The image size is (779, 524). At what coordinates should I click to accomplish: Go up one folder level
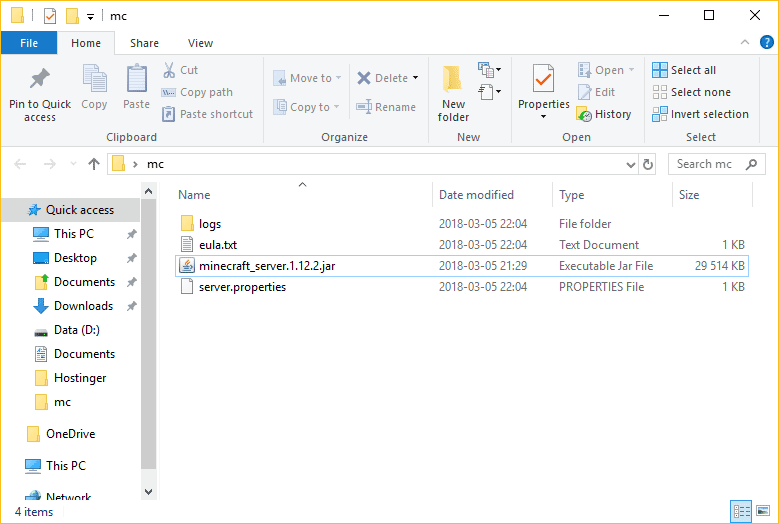coord(94,164)
